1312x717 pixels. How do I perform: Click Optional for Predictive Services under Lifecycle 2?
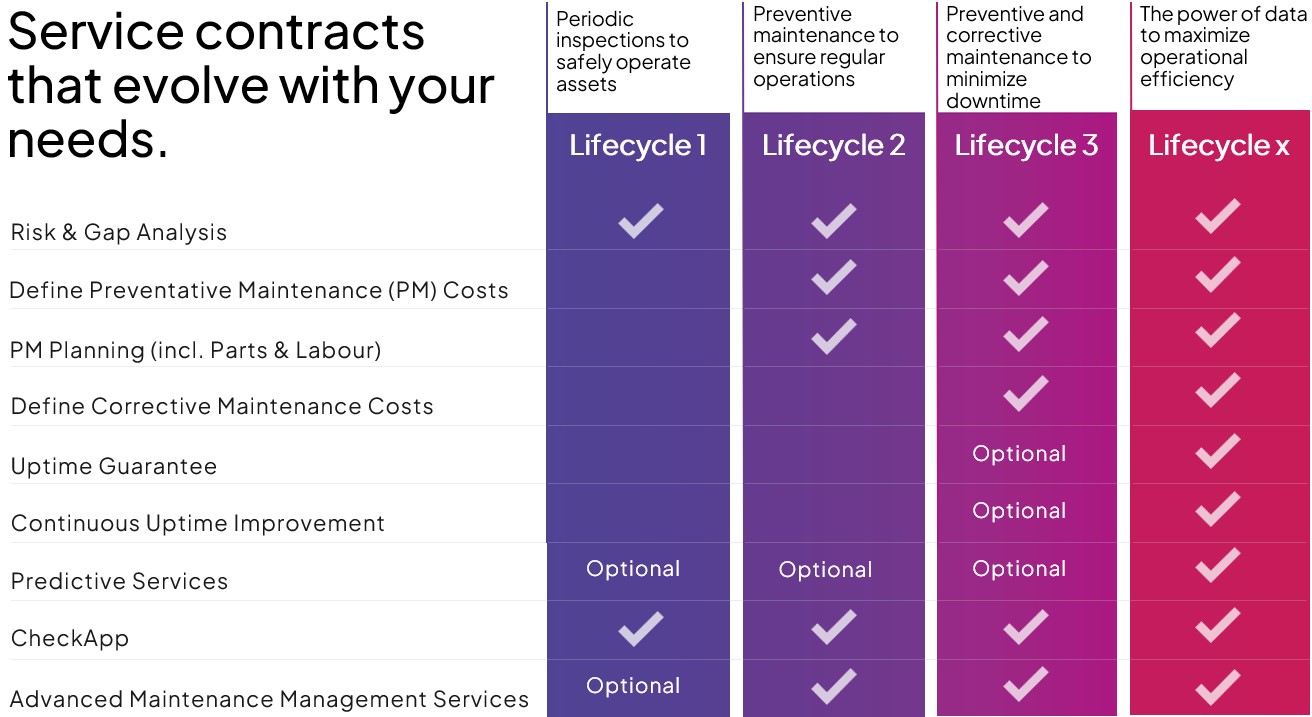[825, 570]
